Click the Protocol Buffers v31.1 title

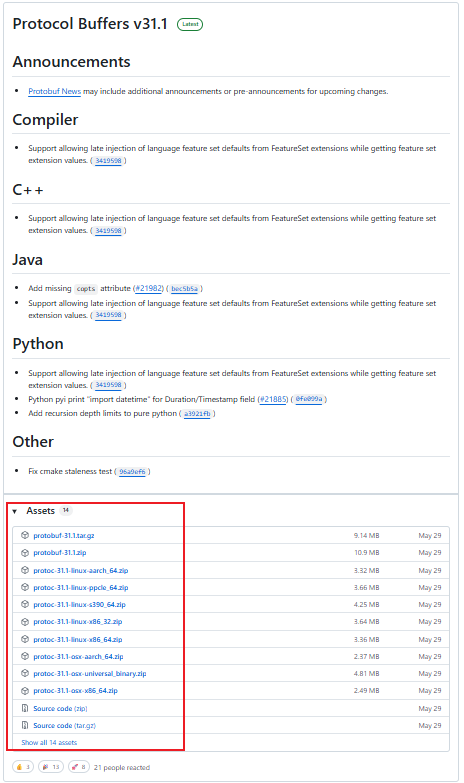90,23
